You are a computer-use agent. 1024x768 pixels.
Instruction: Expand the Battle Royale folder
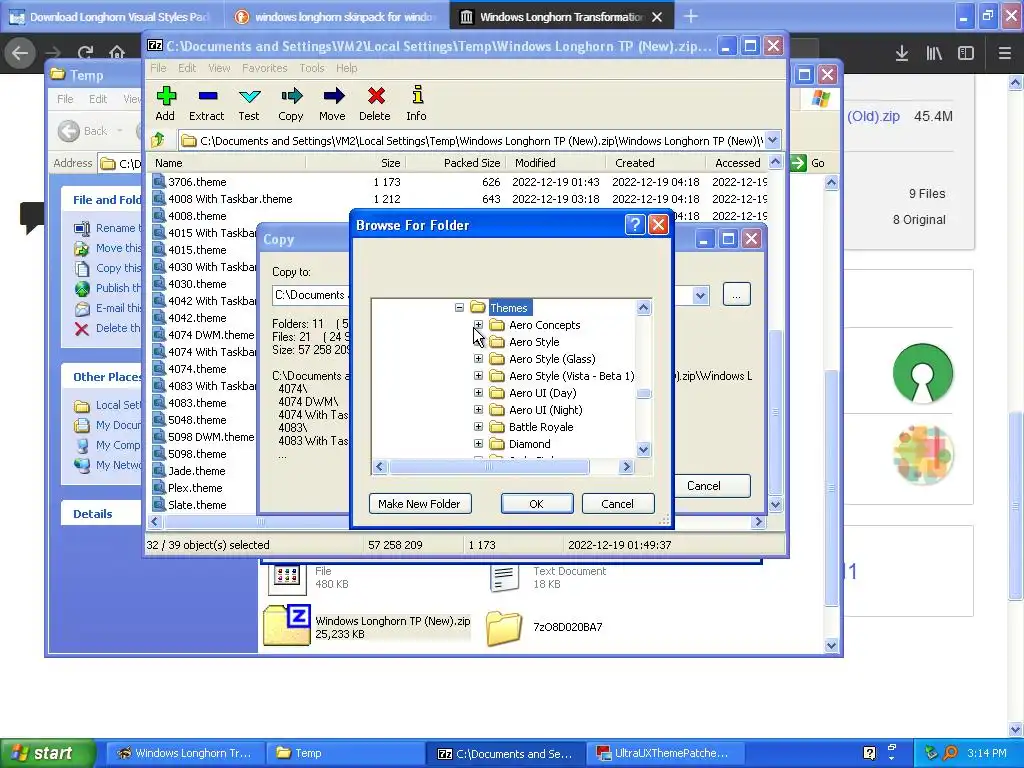pos(479,426)
